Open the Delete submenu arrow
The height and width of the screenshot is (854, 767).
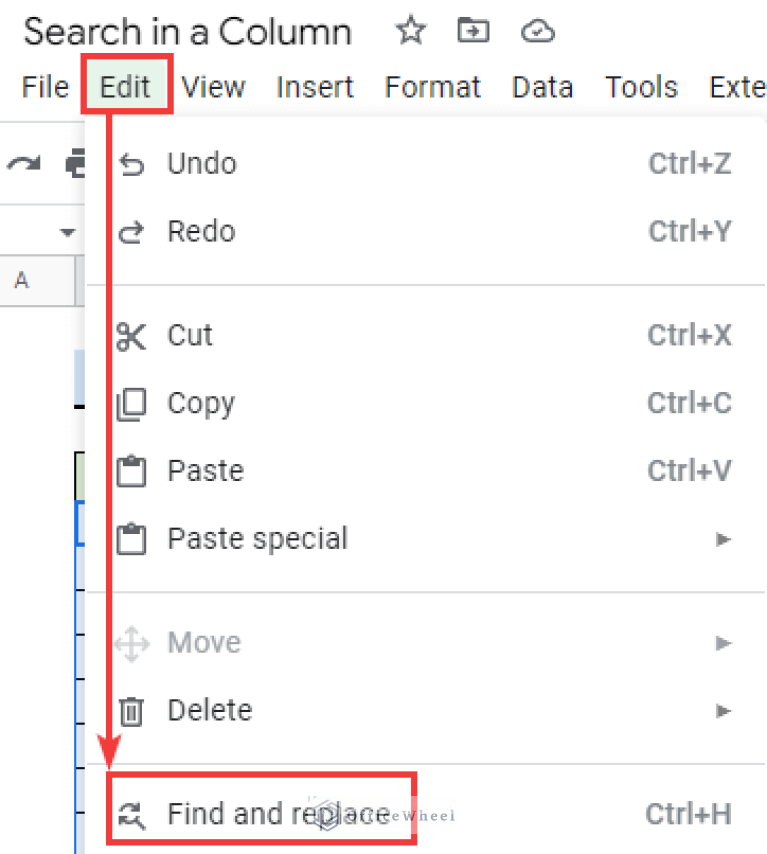(x=723, y=710)
